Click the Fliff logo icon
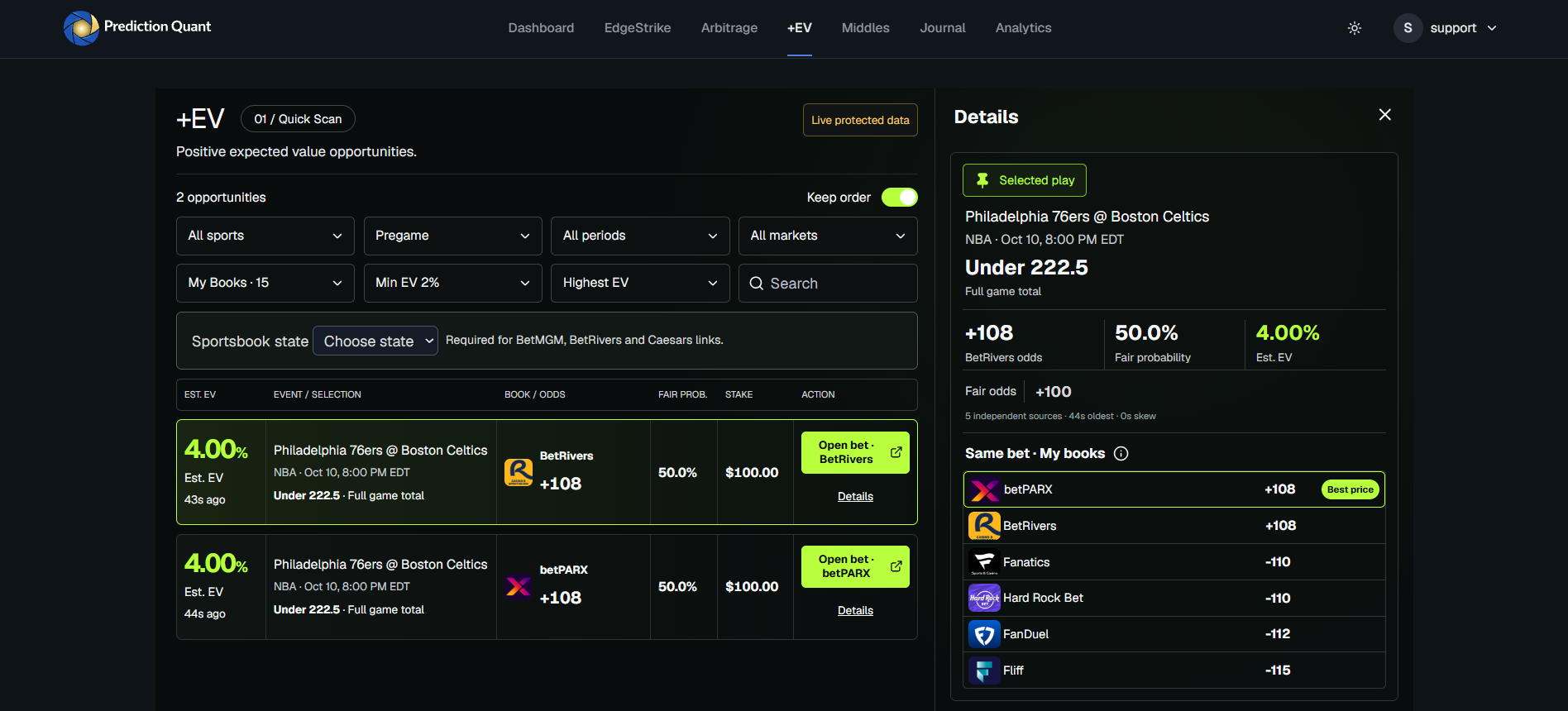This screenshot has height=711, width=1568. point(984,670)
